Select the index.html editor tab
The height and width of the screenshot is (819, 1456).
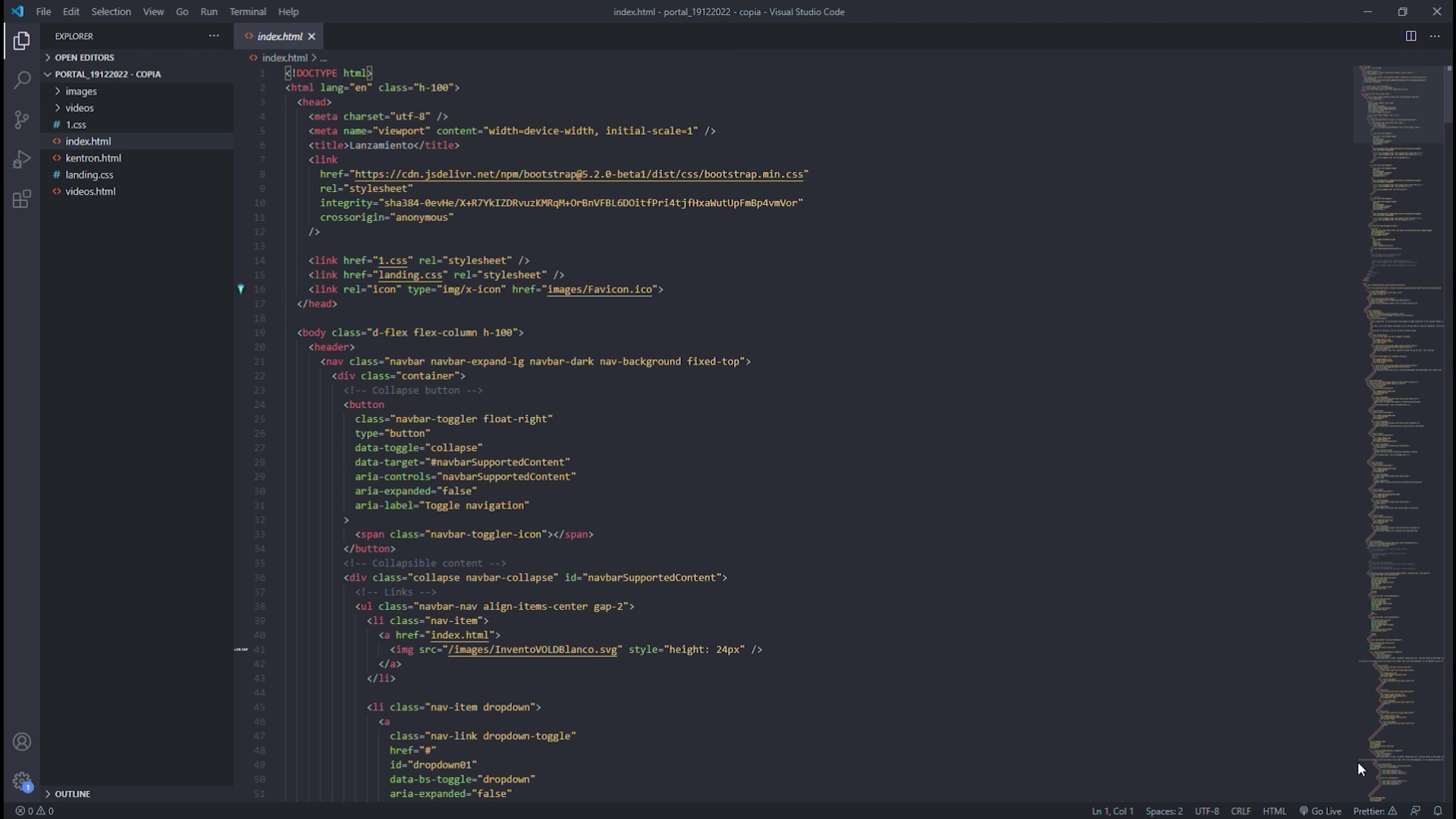(279, 36)
